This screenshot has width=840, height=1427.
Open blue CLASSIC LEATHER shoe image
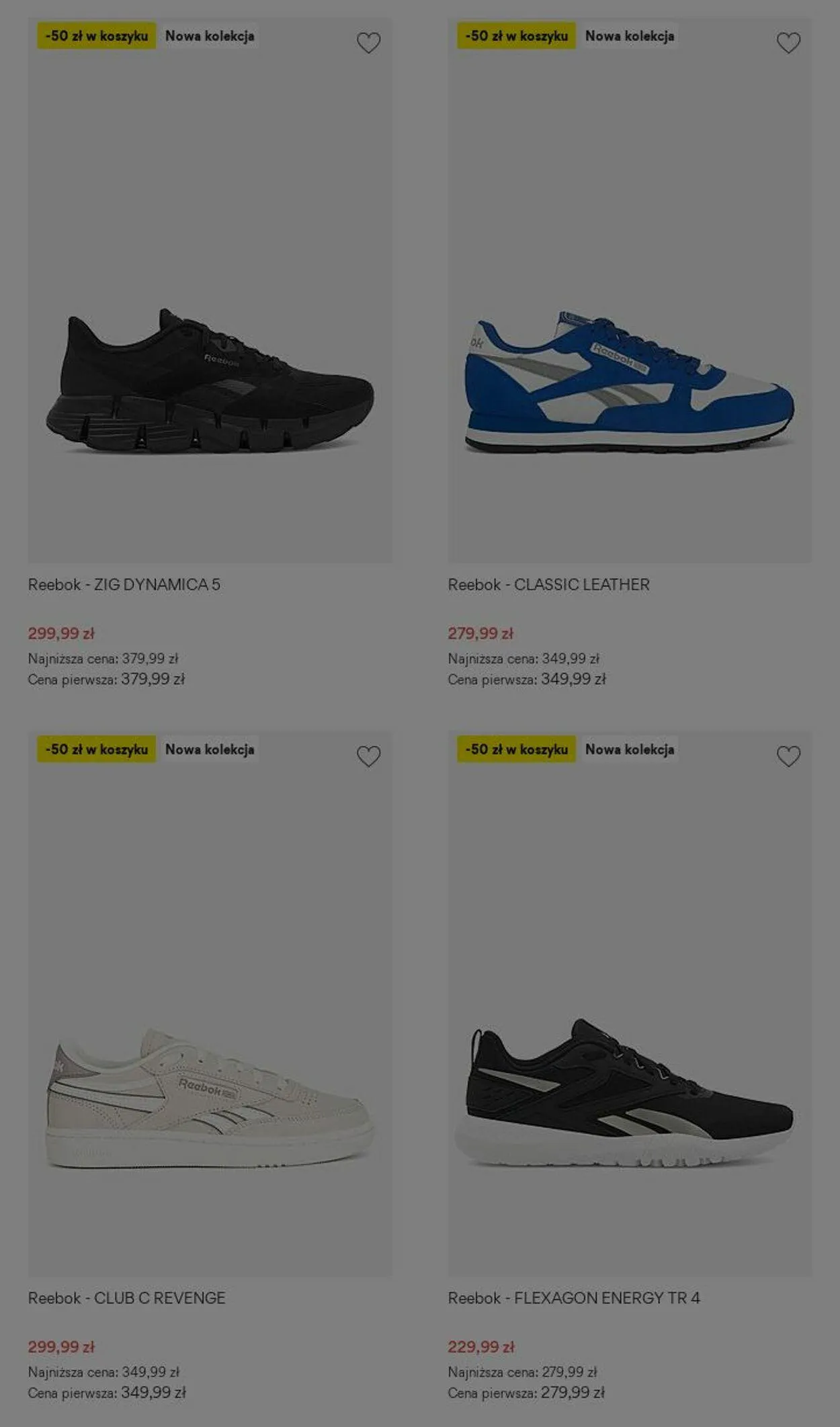coord(630,380)
